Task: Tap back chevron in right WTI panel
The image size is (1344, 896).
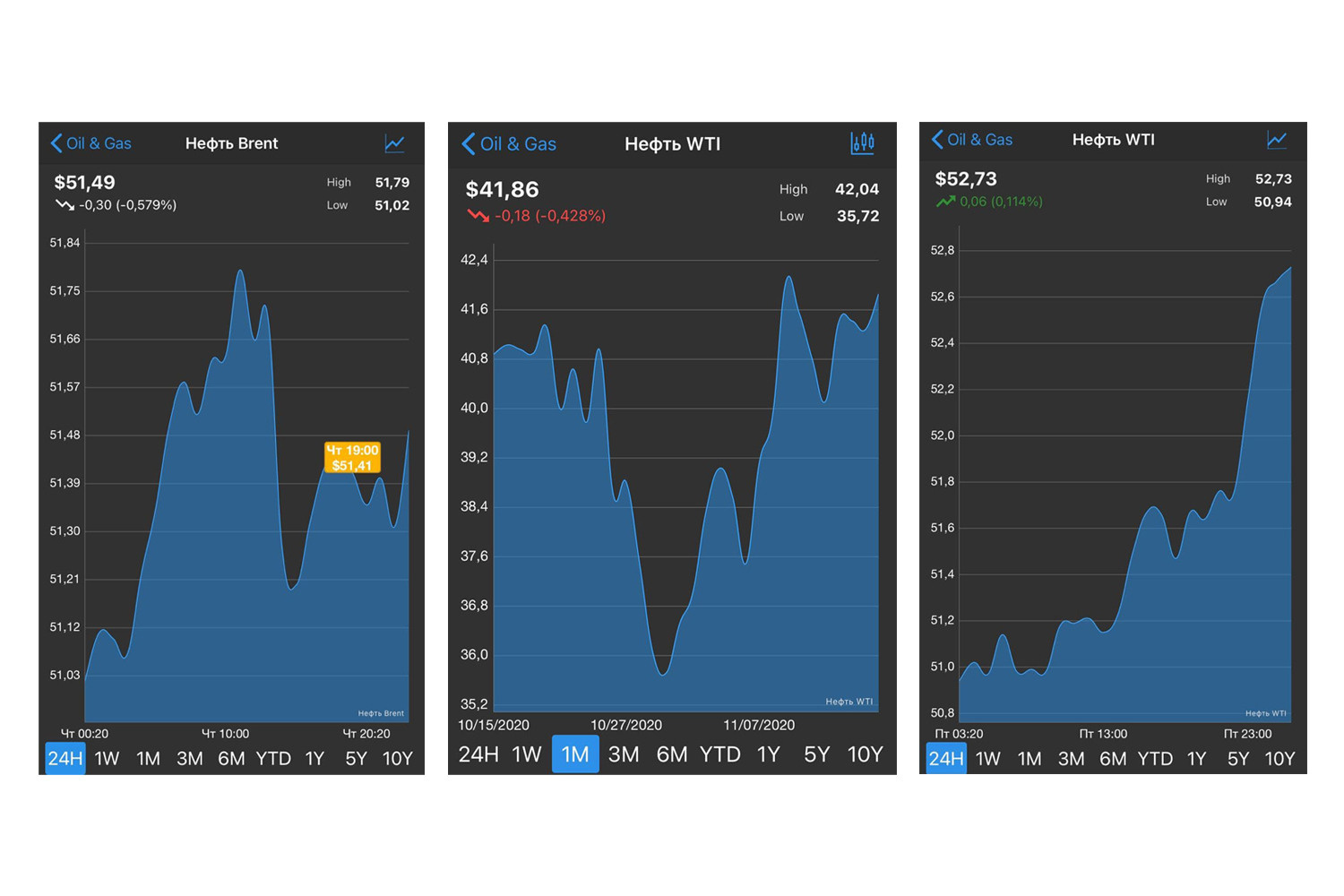Action: (x=937, y=140)
